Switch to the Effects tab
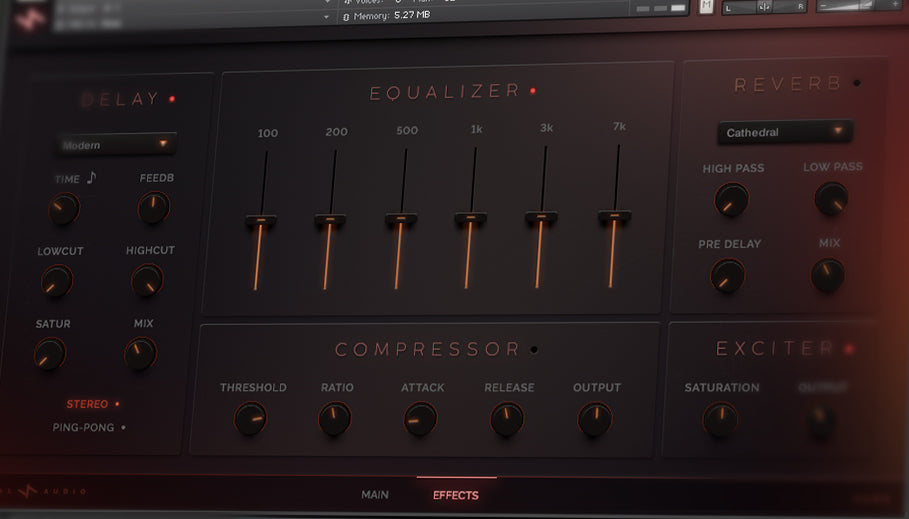The height and width of the screenshot is (519, 909). pyautogui.click(x=456, y=495)
